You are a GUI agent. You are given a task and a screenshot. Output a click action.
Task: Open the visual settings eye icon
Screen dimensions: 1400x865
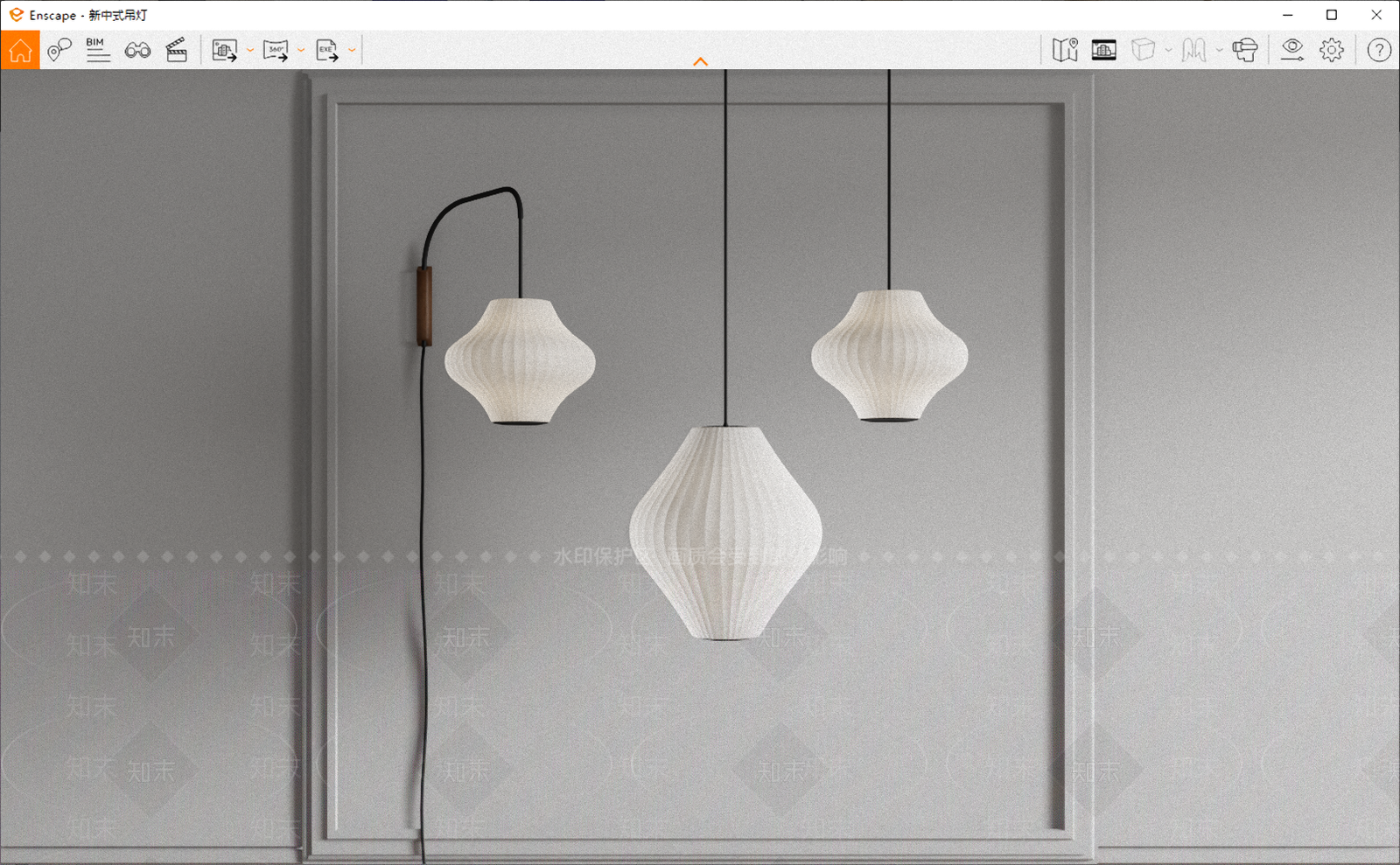pyautogui.click(x=1292, y=50)
